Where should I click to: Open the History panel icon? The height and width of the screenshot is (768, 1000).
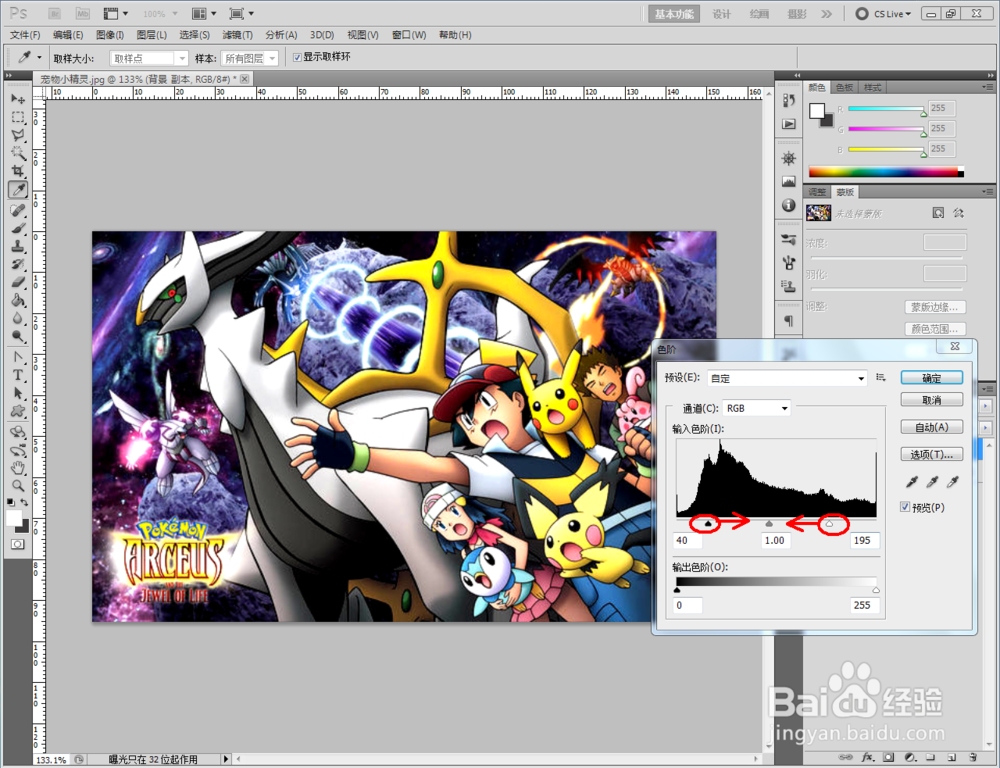[x=789, y=101]
